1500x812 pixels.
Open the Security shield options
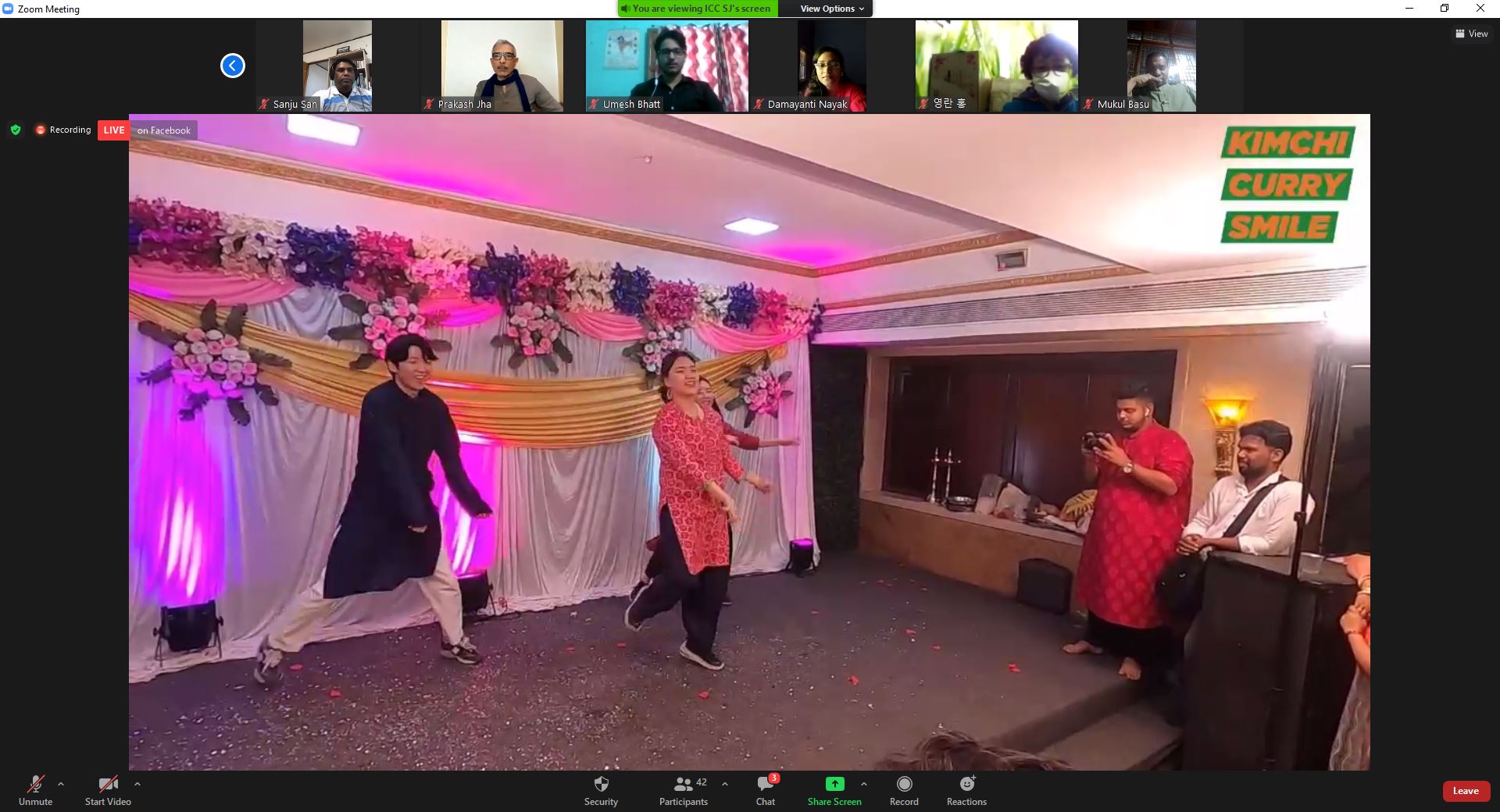tap(601, 789)
